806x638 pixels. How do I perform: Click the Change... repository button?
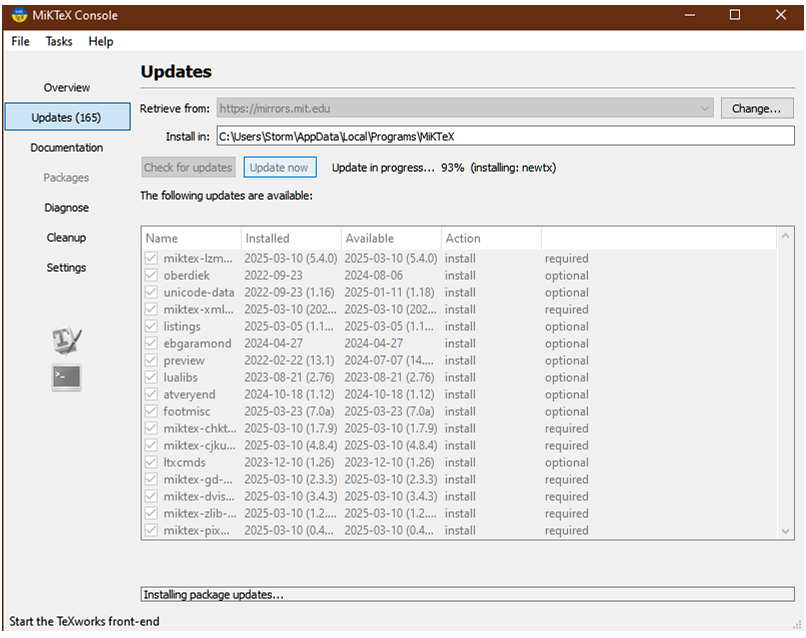pos(757,108)
